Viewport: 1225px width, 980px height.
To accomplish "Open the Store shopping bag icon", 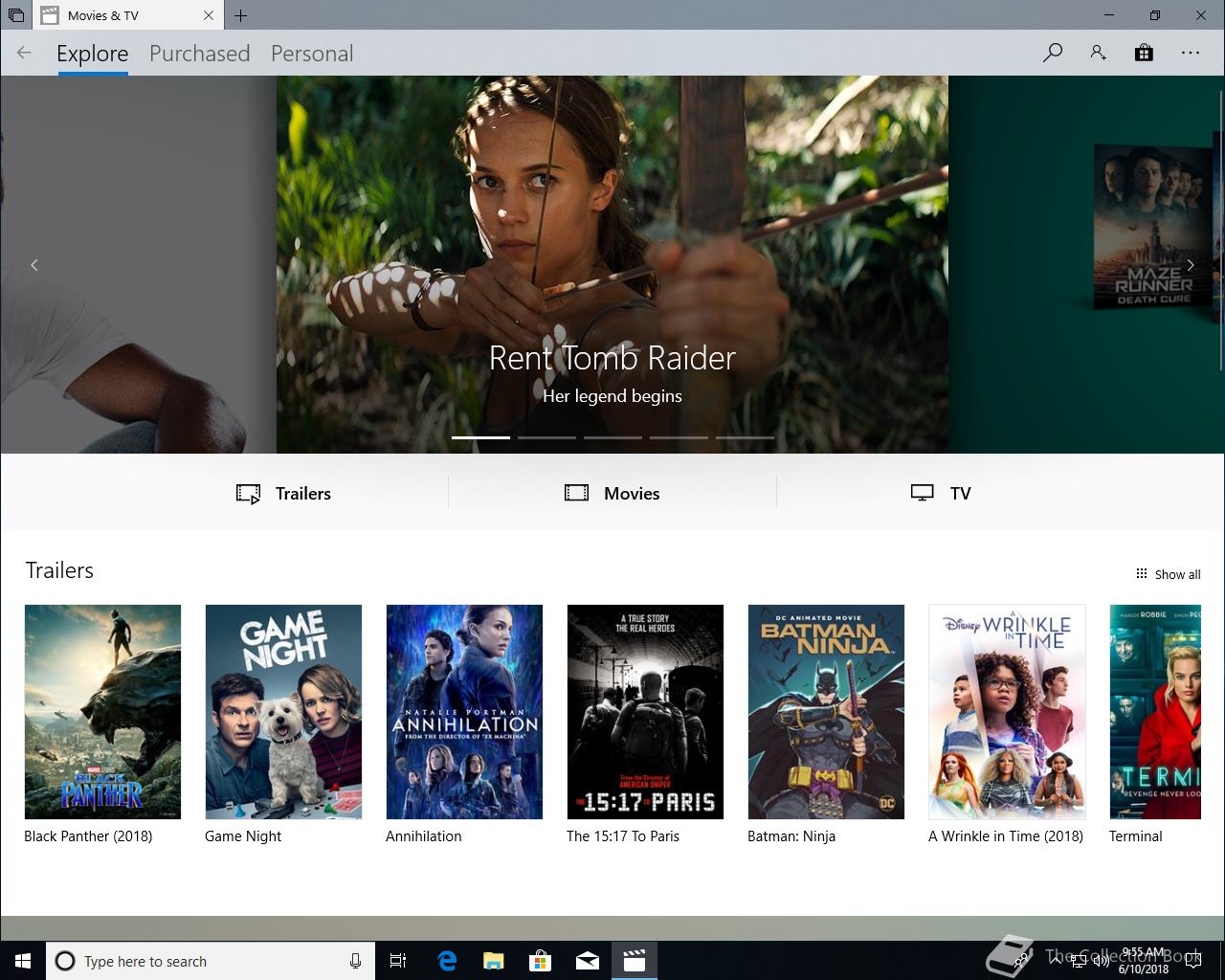I will (1144, 53).
